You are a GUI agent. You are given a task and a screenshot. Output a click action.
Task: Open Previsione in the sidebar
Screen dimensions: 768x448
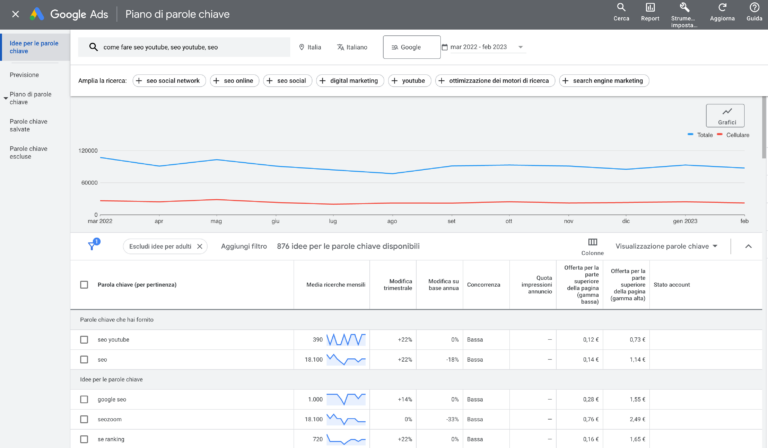(24, 75)
